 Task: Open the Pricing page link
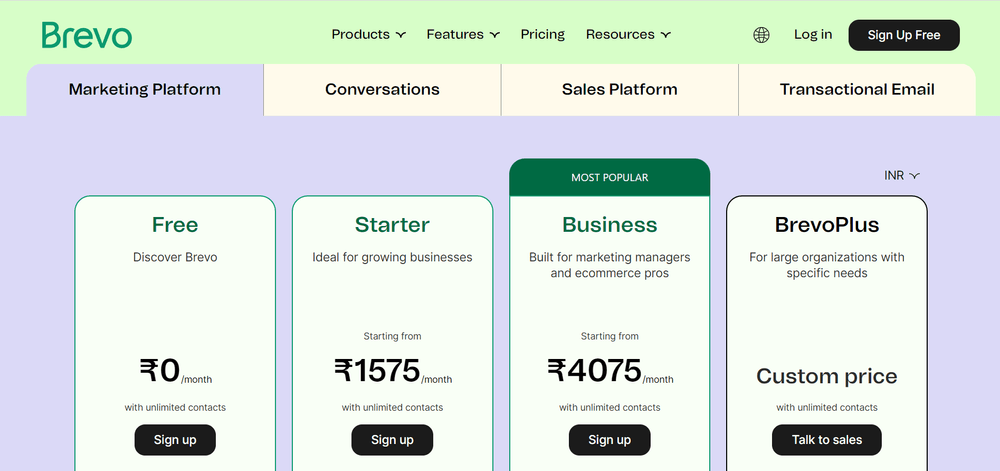tap(543, 34)
